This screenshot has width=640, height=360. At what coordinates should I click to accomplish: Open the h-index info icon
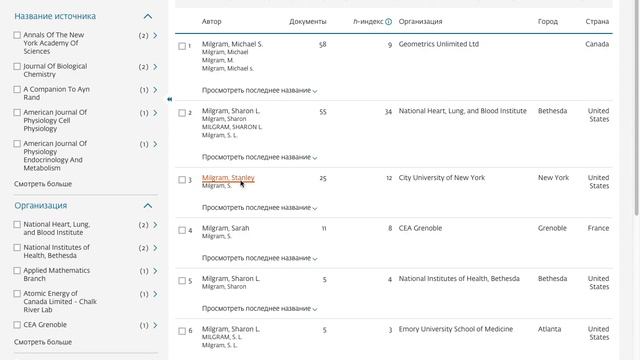[x=389, y=22]
